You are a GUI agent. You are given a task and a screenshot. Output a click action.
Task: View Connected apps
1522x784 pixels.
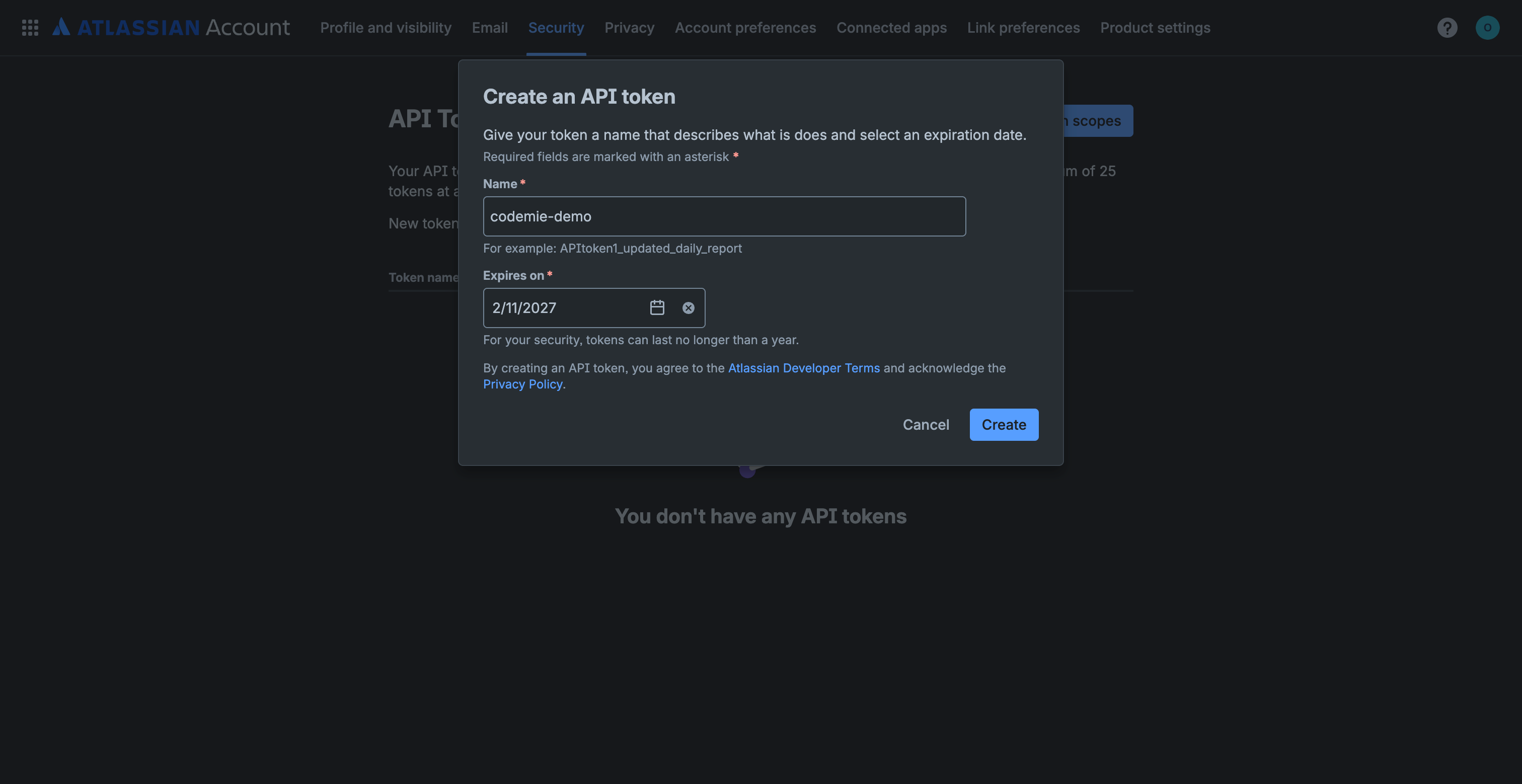click(x=891, y=27)
